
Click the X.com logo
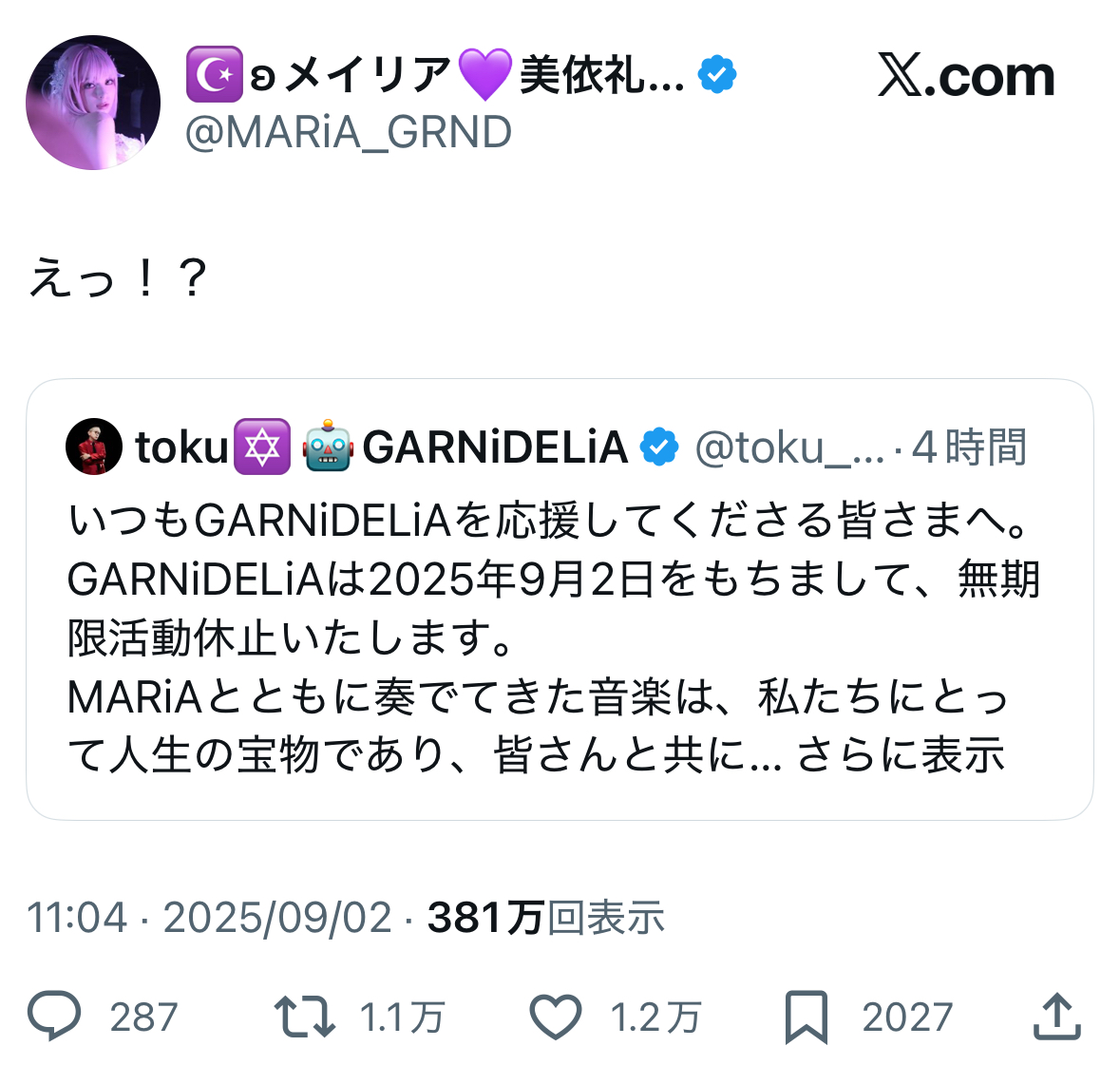tap(965, 76)
